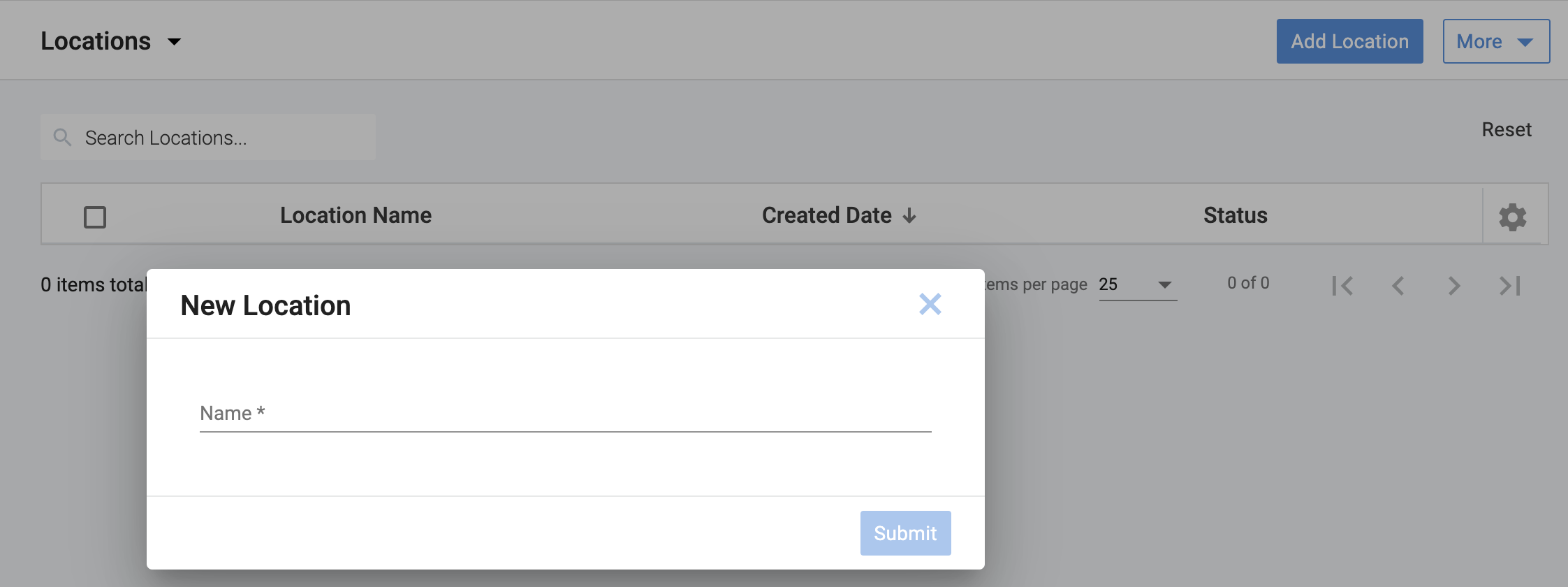Click the Reset link

pos(1507,130)
